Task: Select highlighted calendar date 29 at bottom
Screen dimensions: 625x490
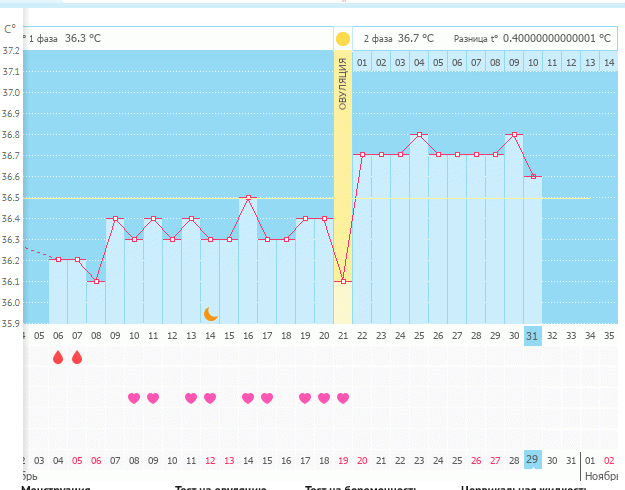Action: click(533, 459)
